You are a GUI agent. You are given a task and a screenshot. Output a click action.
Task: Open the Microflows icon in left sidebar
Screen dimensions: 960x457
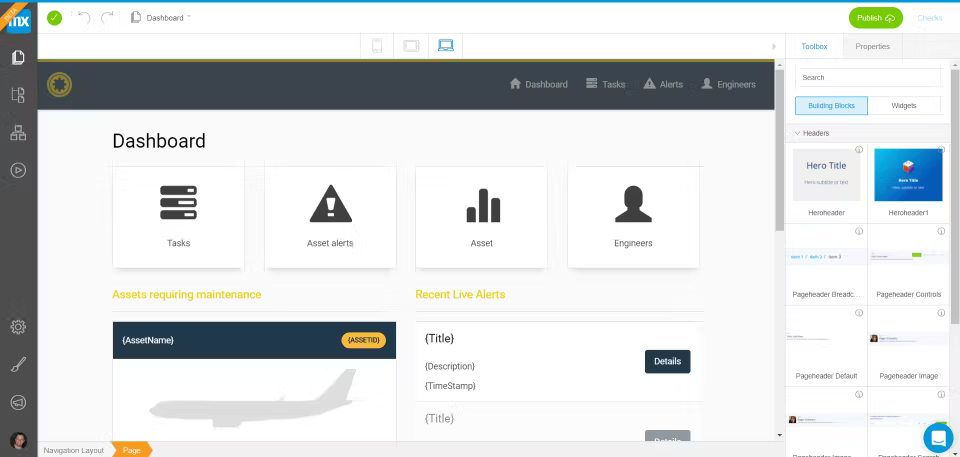[x=18, y=95]
